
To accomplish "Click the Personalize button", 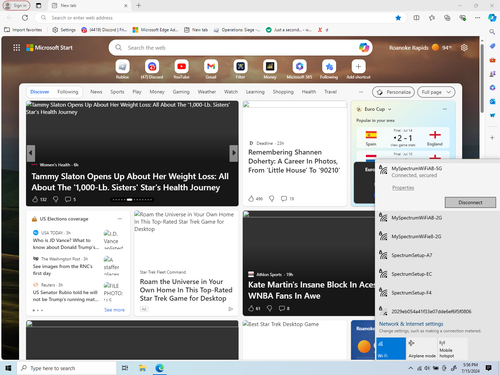I will tap(393, 92).
